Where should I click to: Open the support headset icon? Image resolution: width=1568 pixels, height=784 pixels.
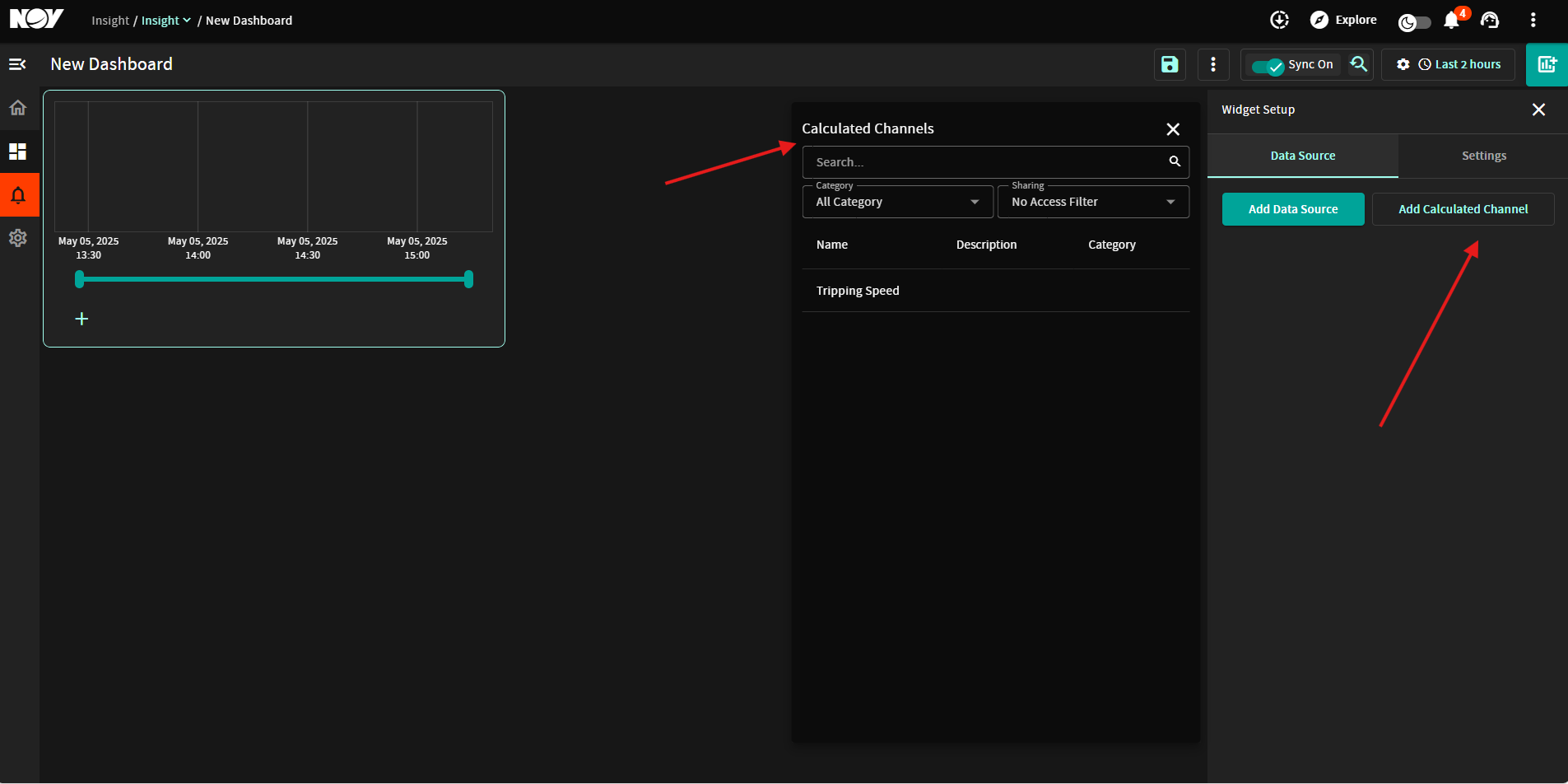tap(1490, 20)
